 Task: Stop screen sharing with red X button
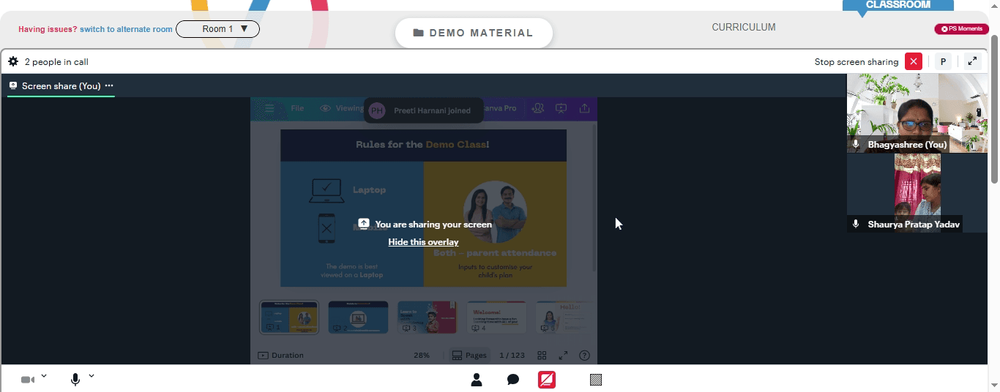(x=914, y=62)
